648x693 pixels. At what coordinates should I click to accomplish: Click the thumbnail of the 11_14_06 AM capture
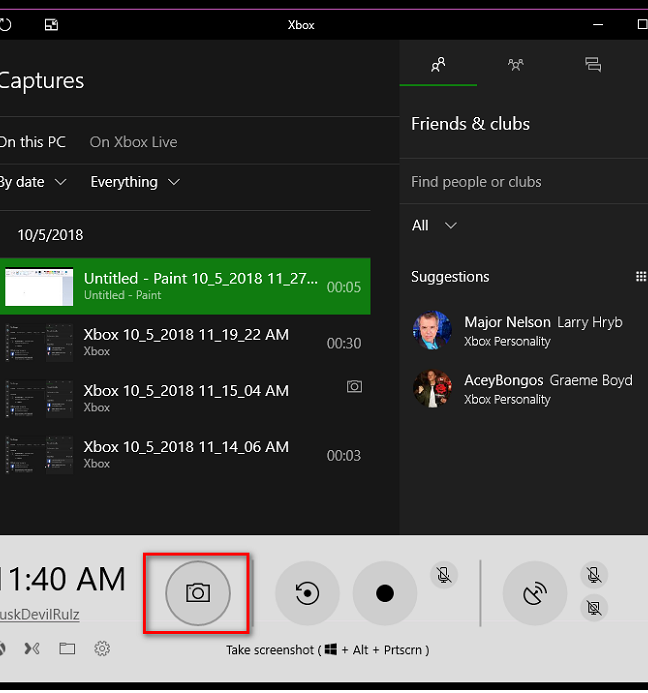[39, 455]
